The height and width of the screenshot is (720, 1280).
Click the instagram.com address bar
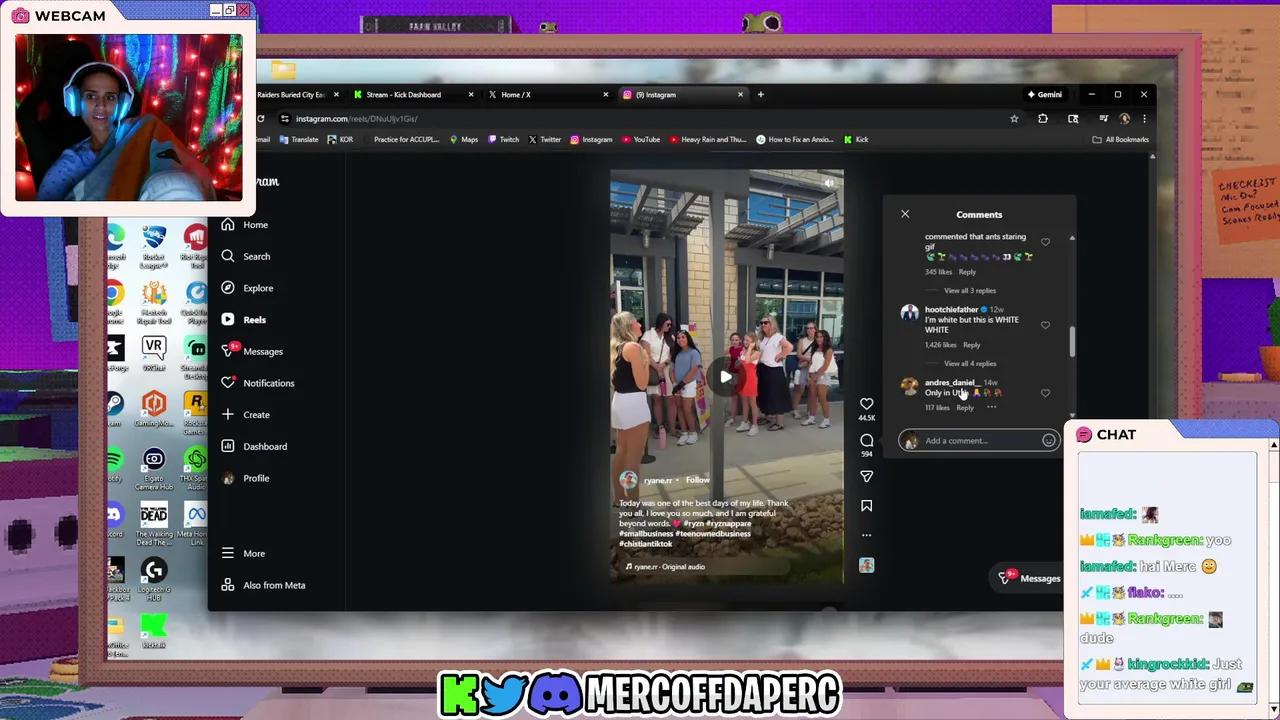coord(640,119)
